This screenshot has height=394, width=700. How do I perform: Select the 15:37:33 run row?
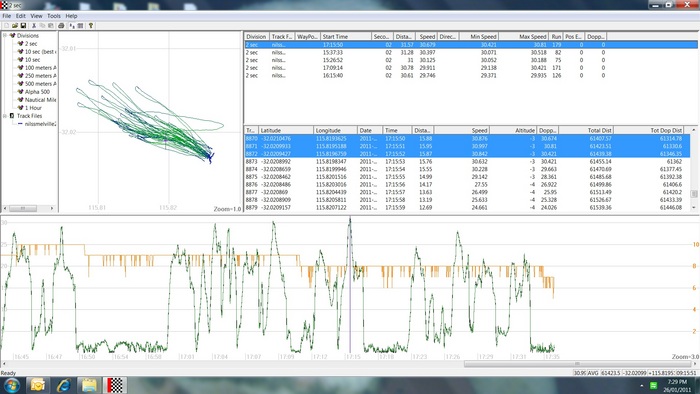(471, 52)
